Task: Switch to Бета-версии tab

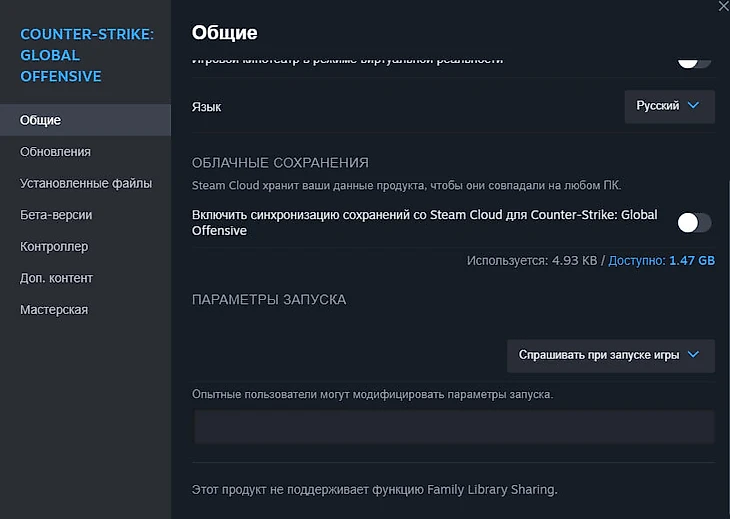Action: [x=56, y=215]
